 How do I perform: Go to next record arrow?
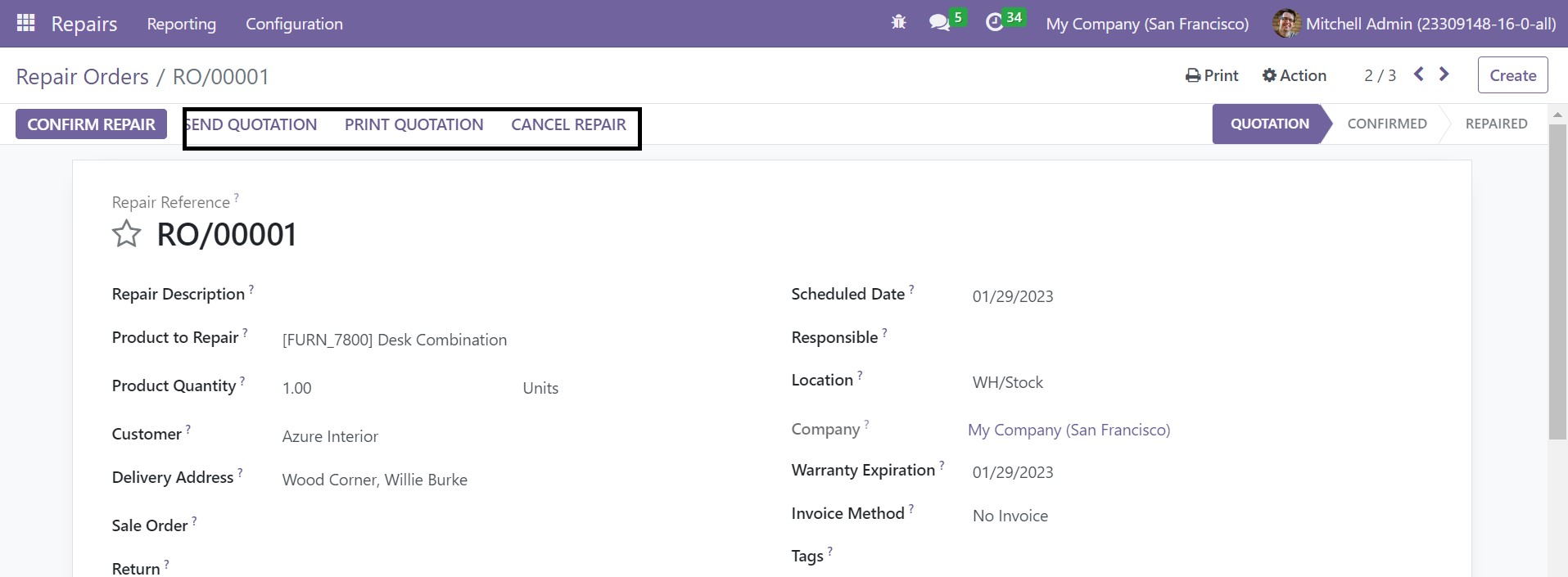[1444, 74]
